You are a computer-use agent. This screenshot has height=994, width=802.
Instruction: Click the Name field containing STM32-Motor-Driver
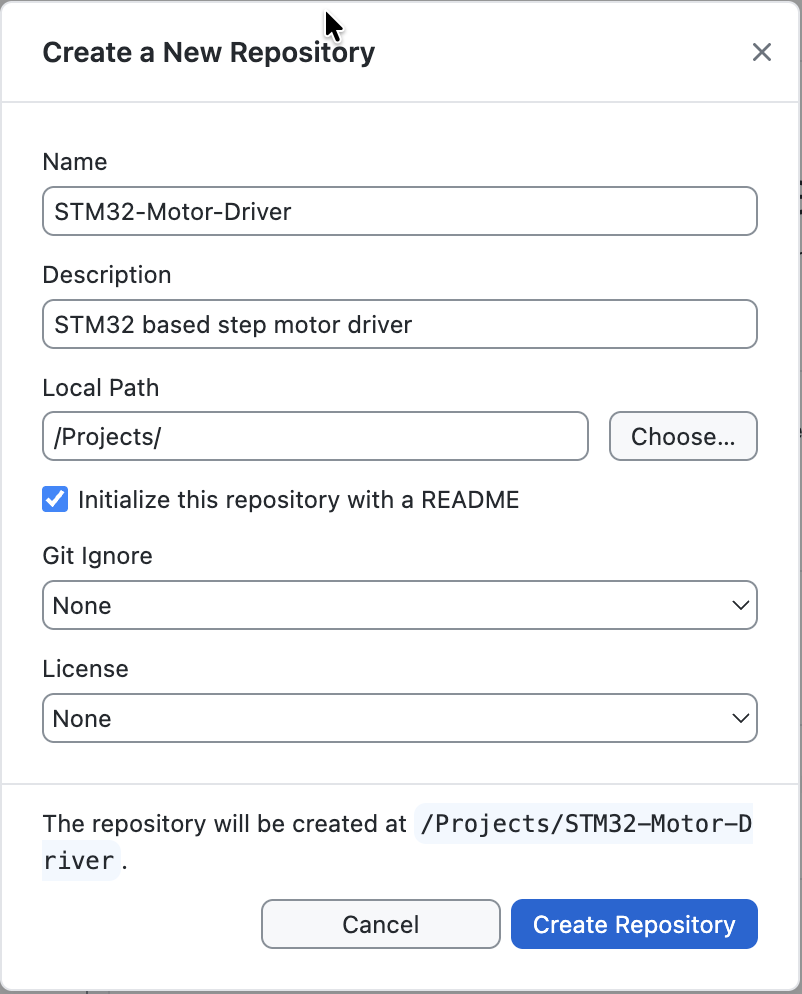point(400,211)
